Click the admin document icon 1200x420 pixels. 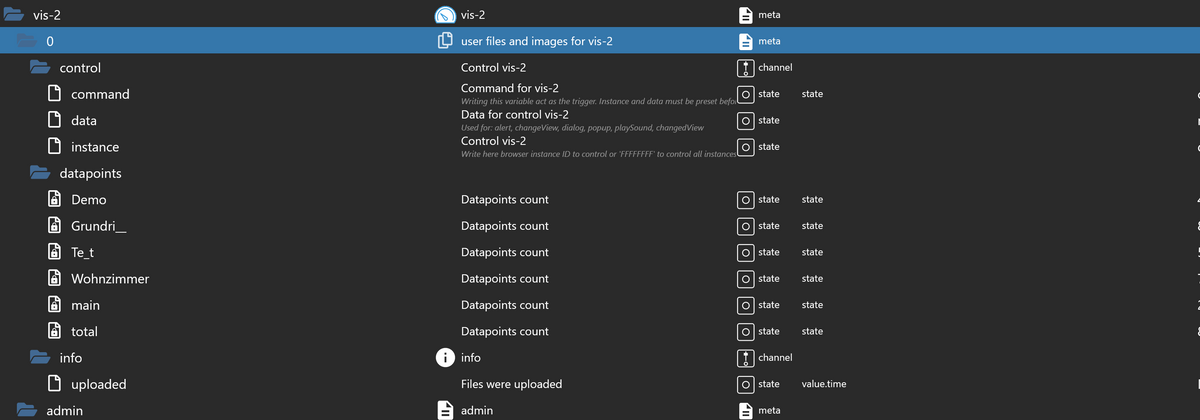pyautogui.click(x=446, y=410)
